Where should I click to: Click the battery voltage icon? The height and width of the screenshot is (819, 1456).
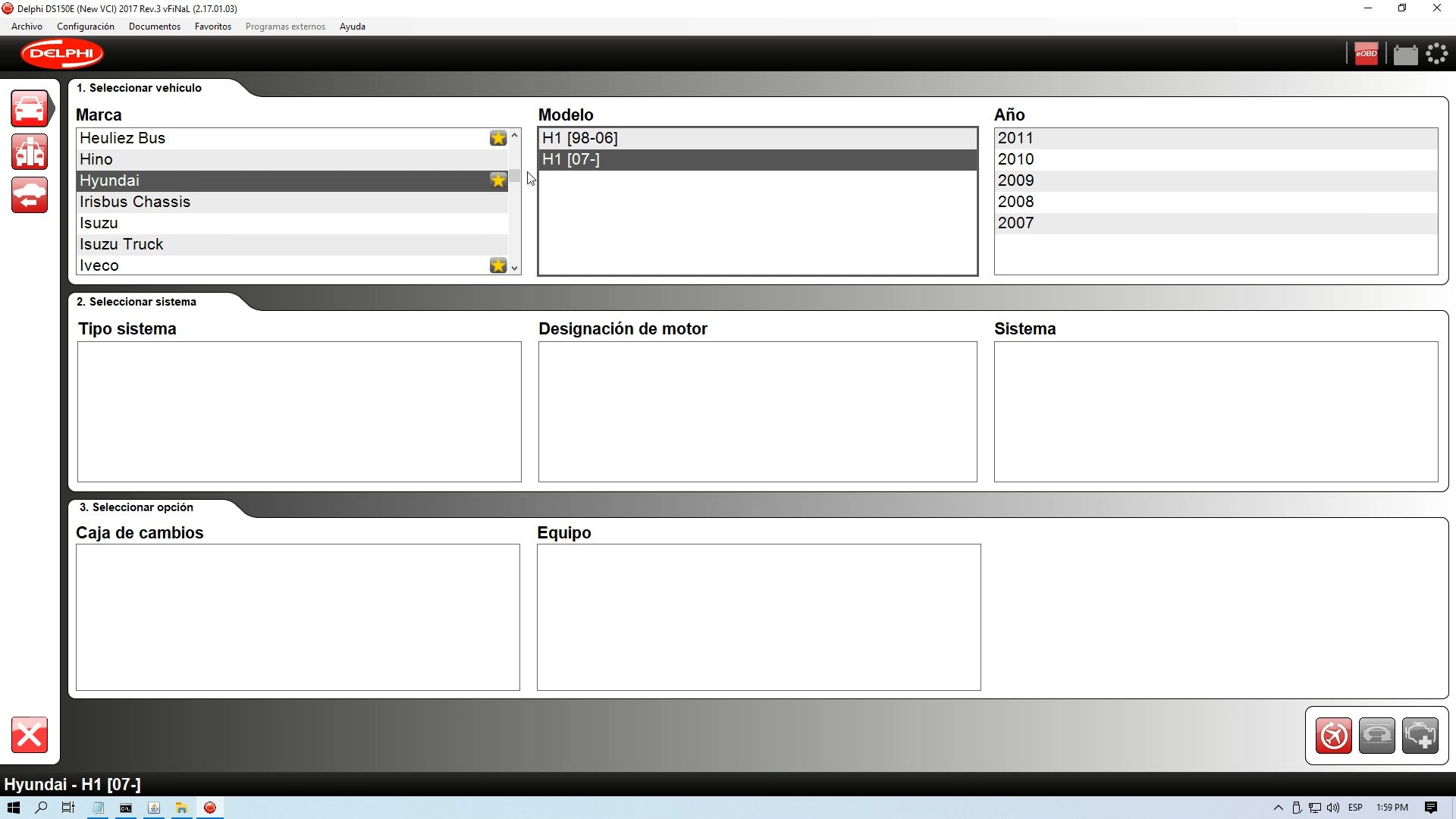(x=1404, y=55)
